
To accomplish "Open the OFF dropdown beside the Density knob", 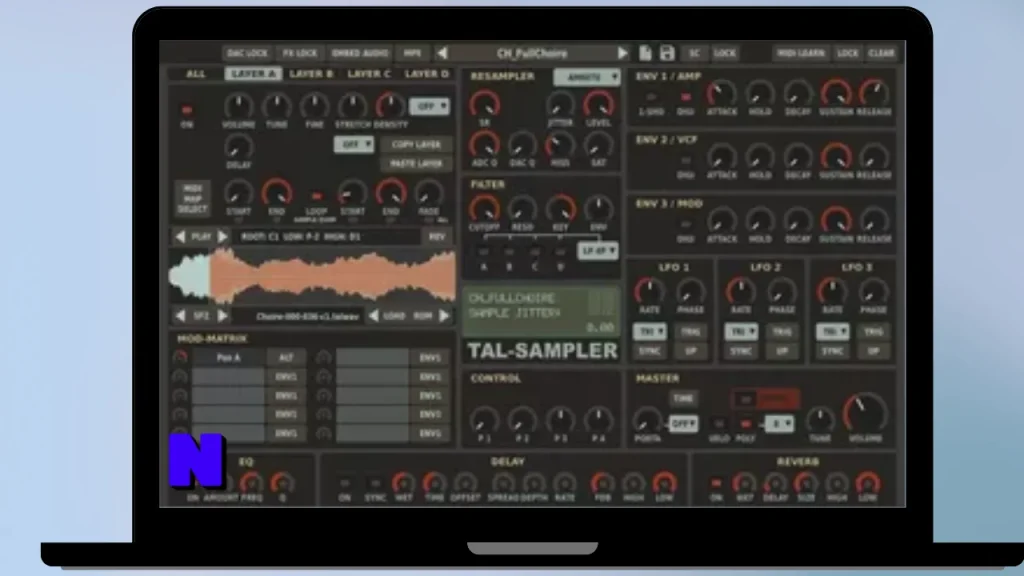I will (x=429, y=106).
